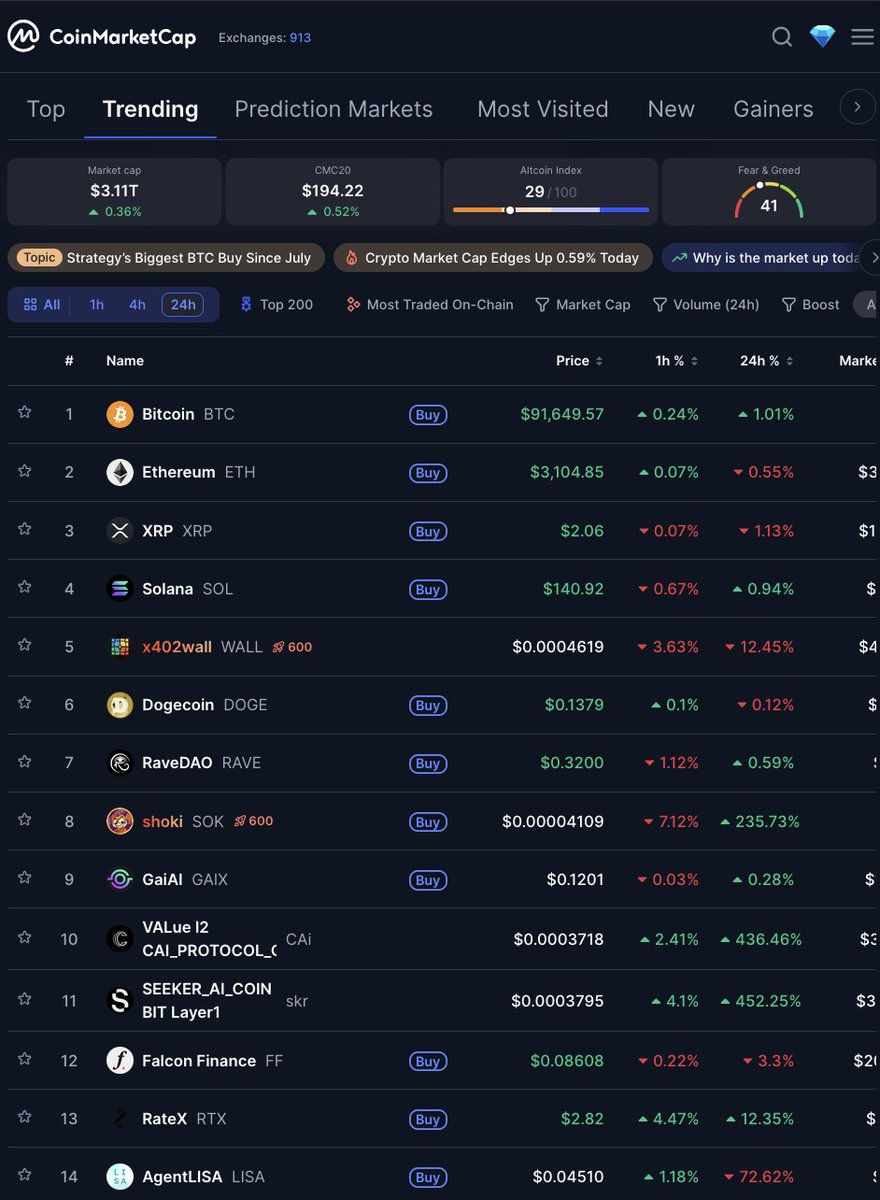Select the Bitcoin coin logo
This screenshot has width=880, height=1200.
point(119,413)
